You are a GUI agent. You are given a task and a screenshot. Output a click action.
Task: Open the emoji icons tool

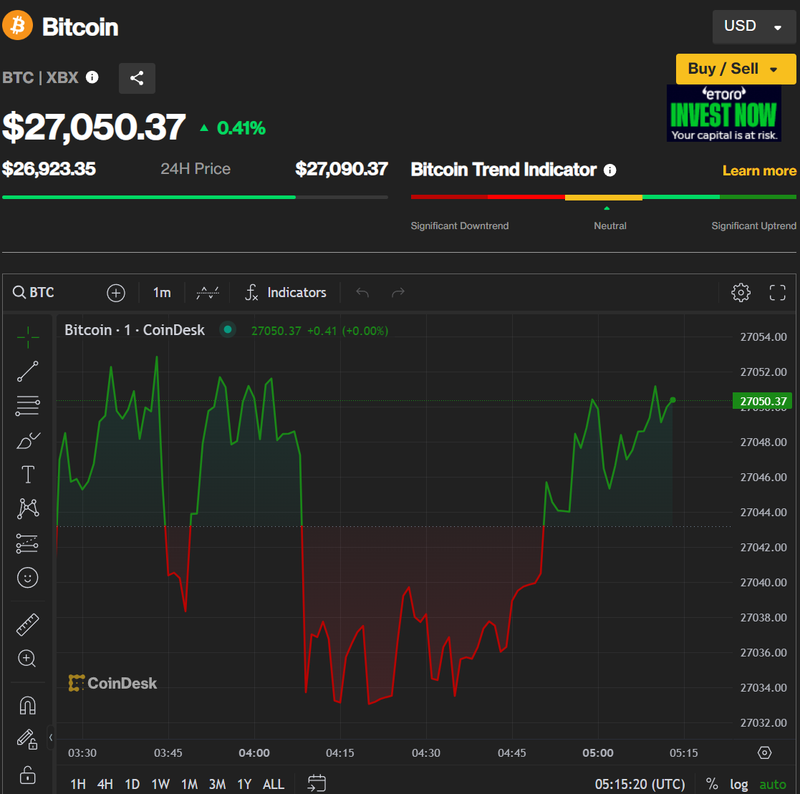pos(28,577)
